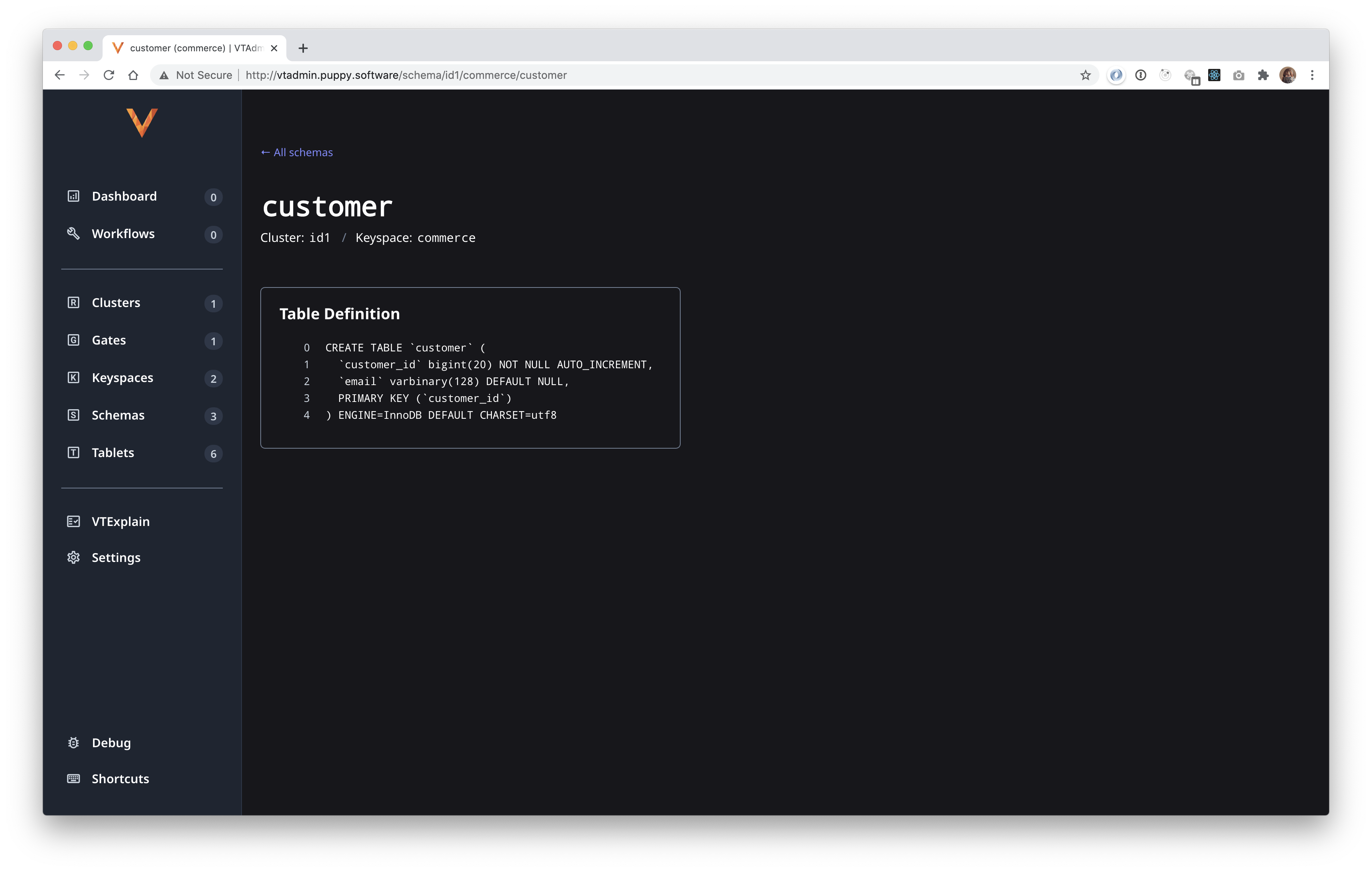Go back via All schemas link
1372x872 pixels.
tap(297, 152)
